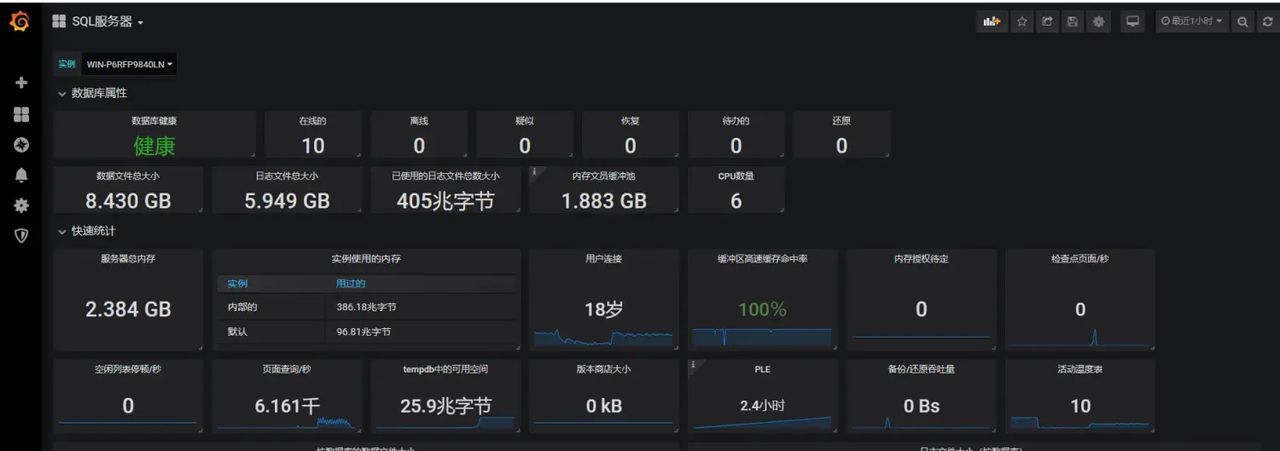Open the Server Admin shield icon

click(21, 236)
